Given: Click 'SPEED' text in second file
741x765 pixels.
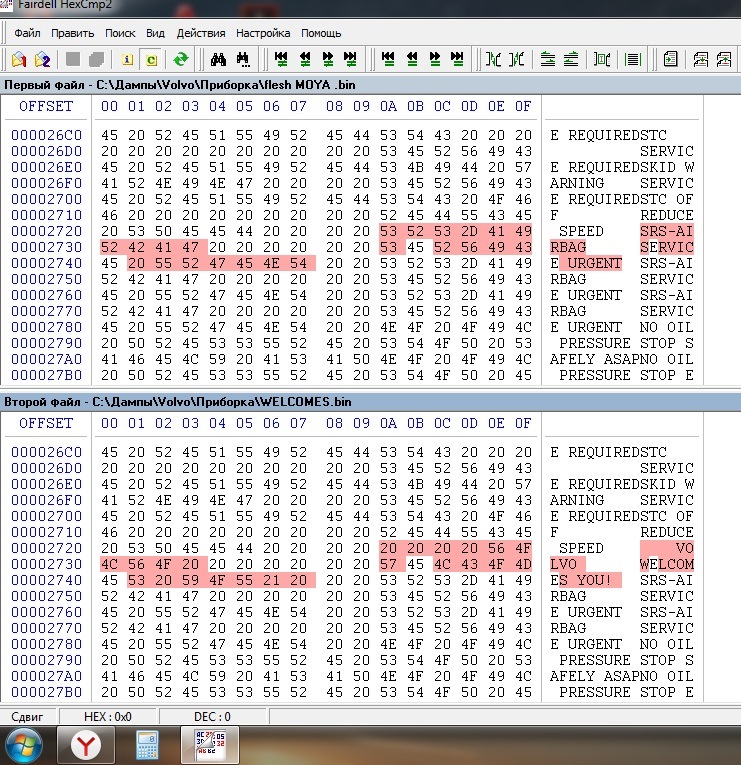Looking at the screenshot, I should coord(581,548).
